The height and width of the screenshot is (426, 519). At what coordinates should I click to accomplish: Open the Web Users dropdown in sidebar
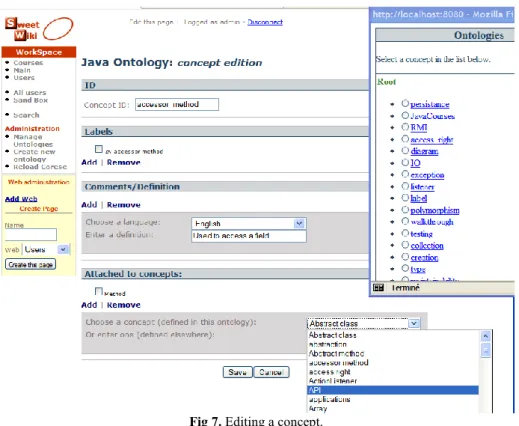(x=63, y=249)
